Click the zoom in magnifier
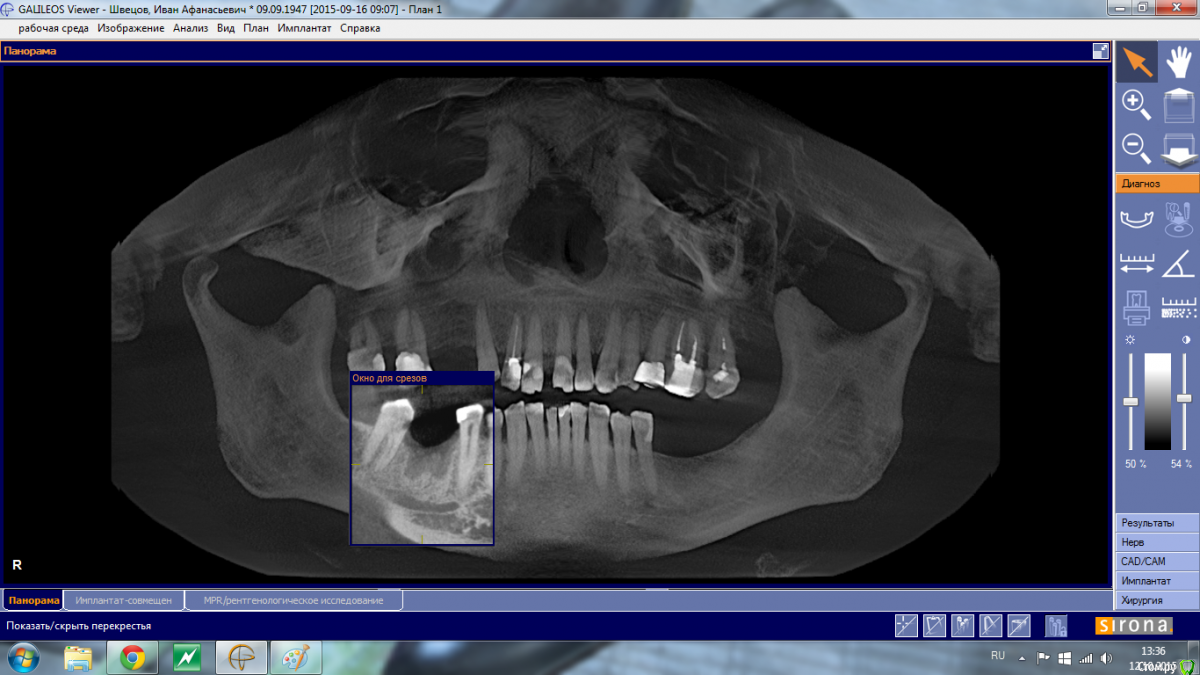This screenshot has width=1200, height=675. tap(1136, 104)
